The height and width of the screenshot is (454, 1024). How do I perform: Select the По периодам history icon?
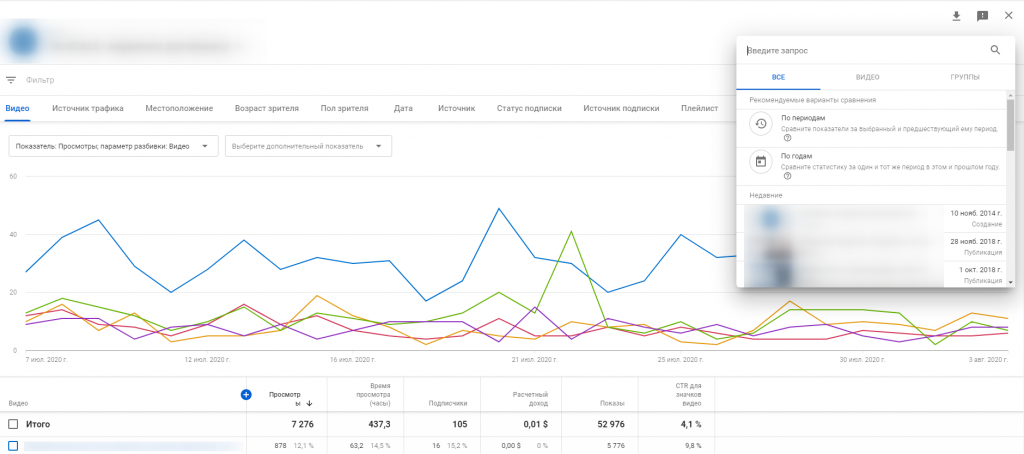tap(761, 124)
